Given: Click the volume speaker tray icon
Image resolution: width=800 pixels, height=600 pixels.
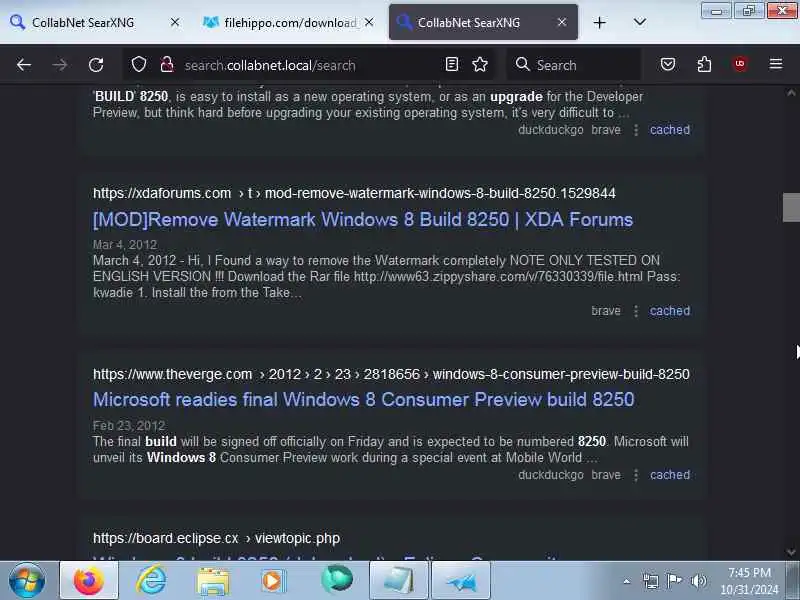Looking at the screenshot, I should point(698,581).
